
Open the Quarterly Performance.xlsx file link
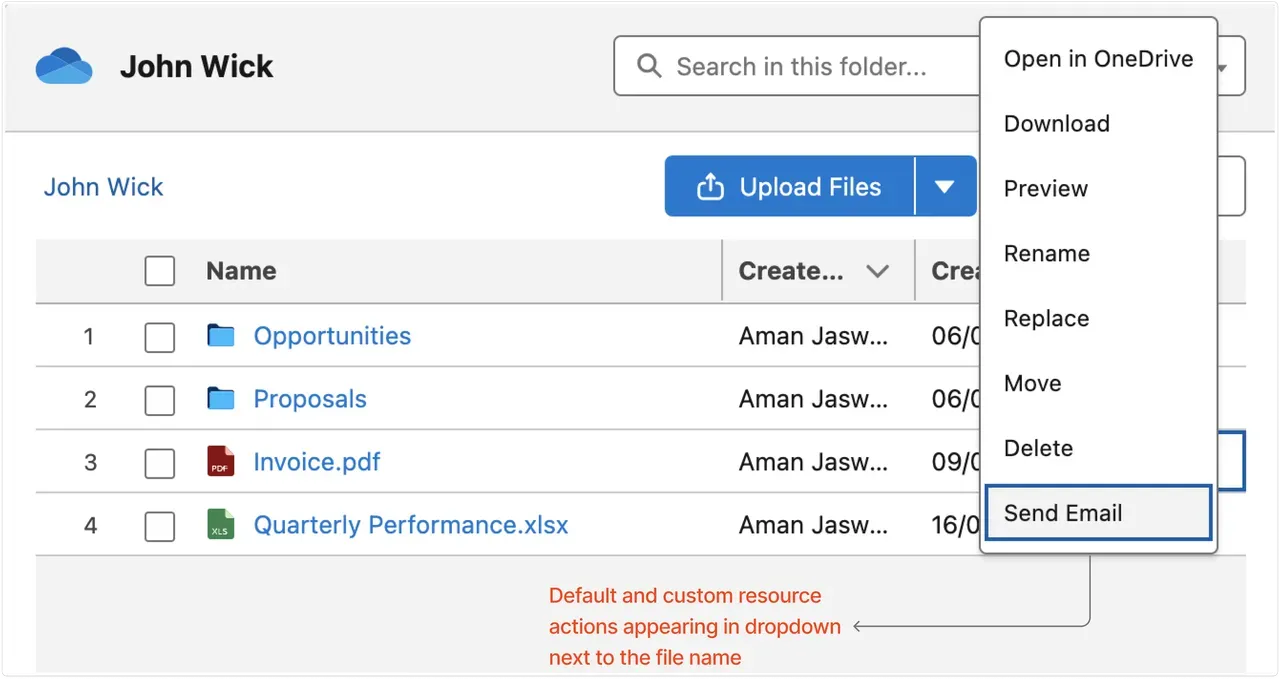pyautogui.click(x=410, y=525)
